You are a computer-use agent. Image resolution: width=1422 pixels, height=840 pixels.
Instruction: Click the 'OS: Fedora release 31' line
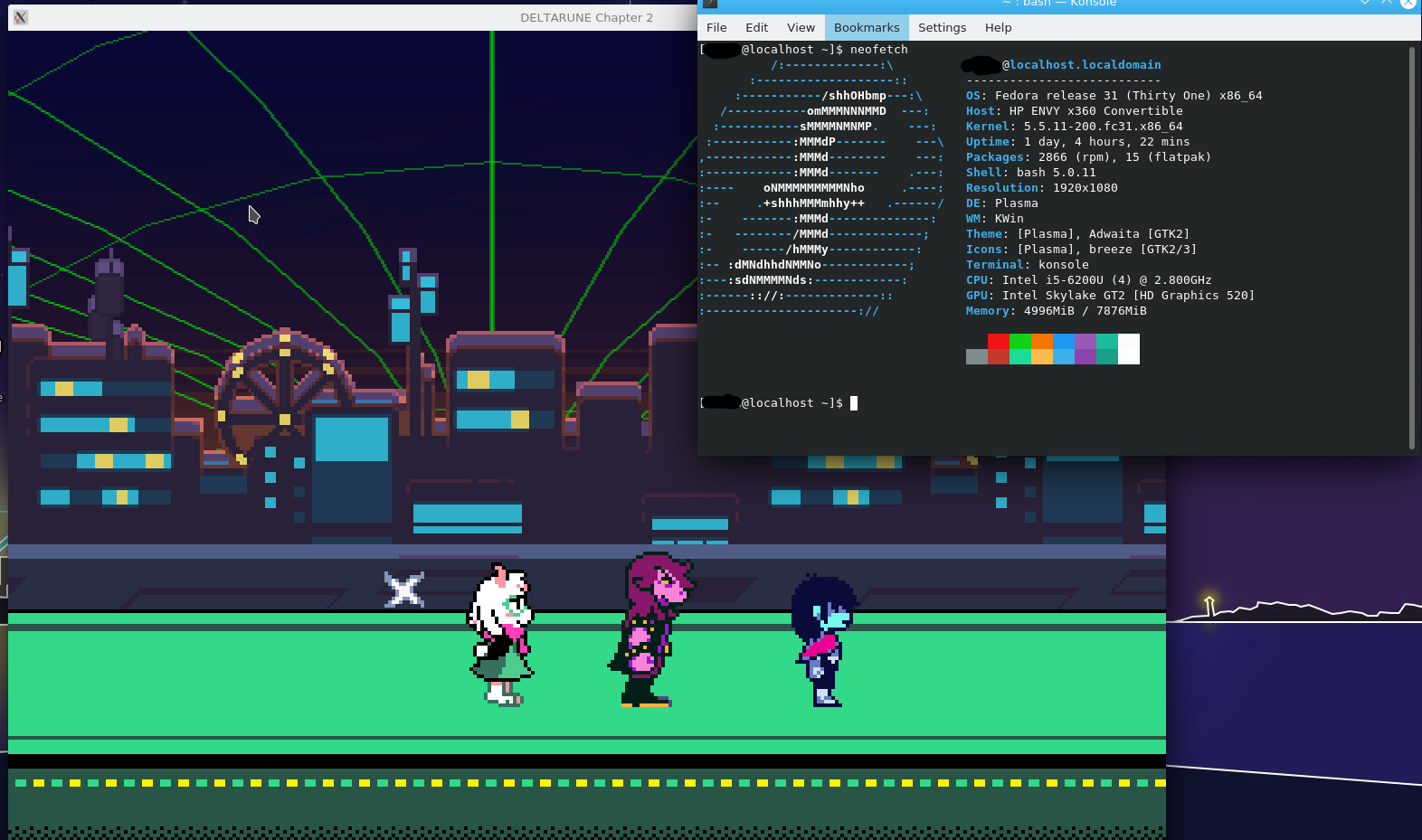coord(1114,96)
